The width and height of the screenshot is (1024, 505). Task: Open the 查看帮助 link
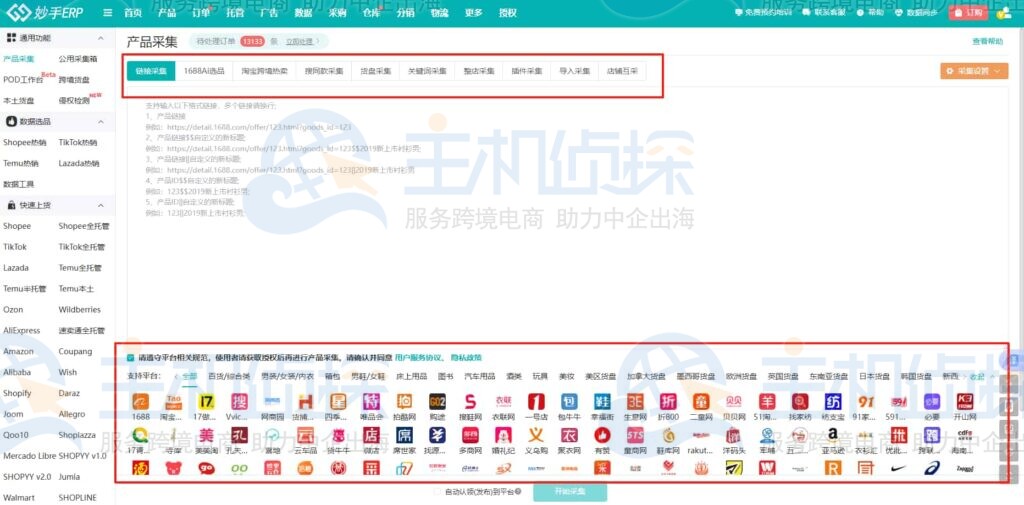987,41
